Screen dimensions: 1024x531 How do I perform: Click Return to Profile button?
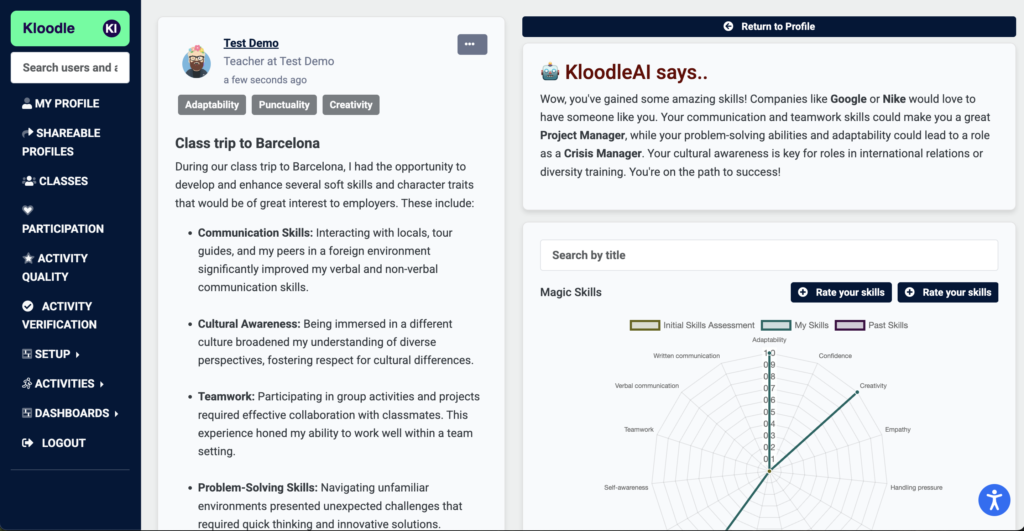(769, 27)
